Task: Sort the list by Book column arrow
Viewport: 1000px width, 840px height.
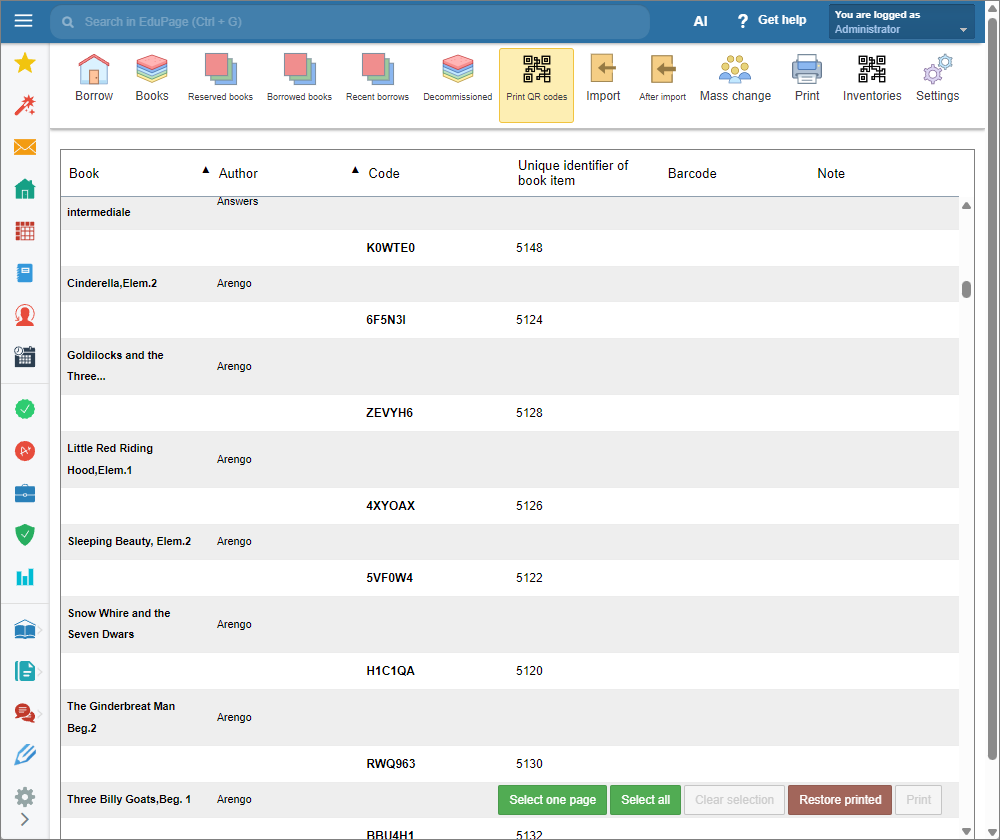Action: pyautogui.click(x=206, y=170)
